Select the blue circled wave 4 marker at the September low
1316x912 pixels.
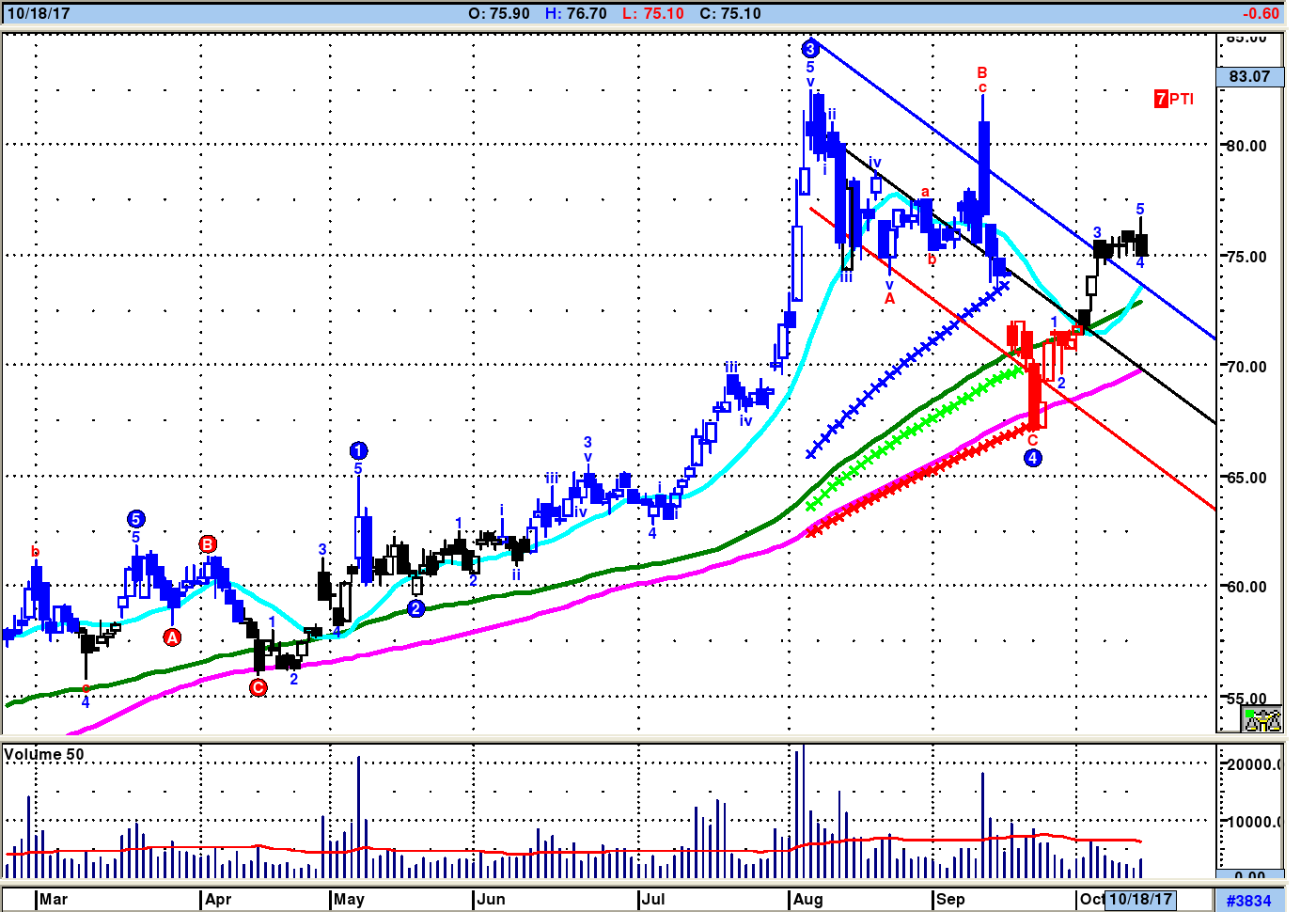click(x=1032, y=458)
